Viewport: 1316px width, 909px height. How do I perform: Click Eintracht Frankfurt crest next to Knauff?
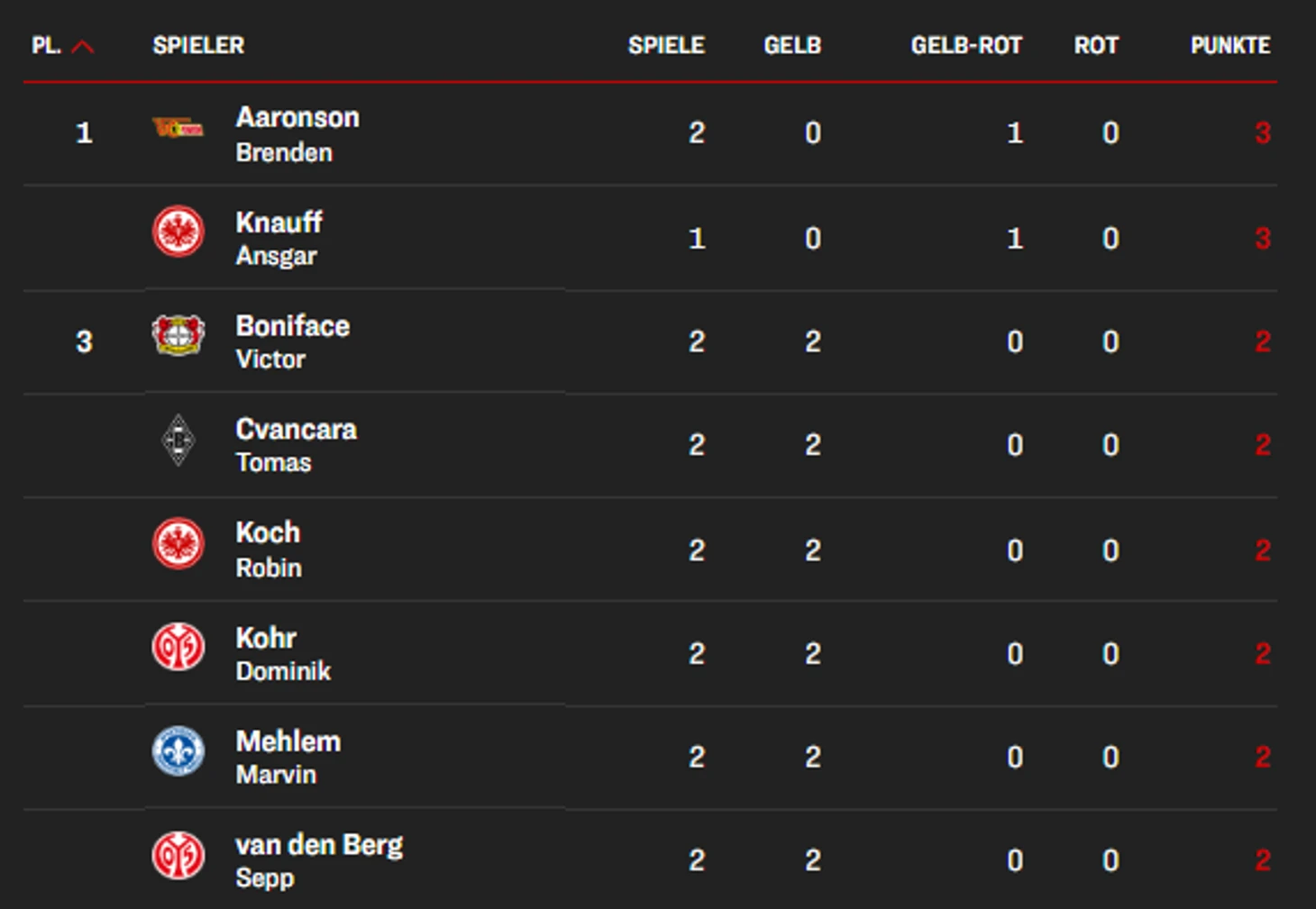pos(178,232)
